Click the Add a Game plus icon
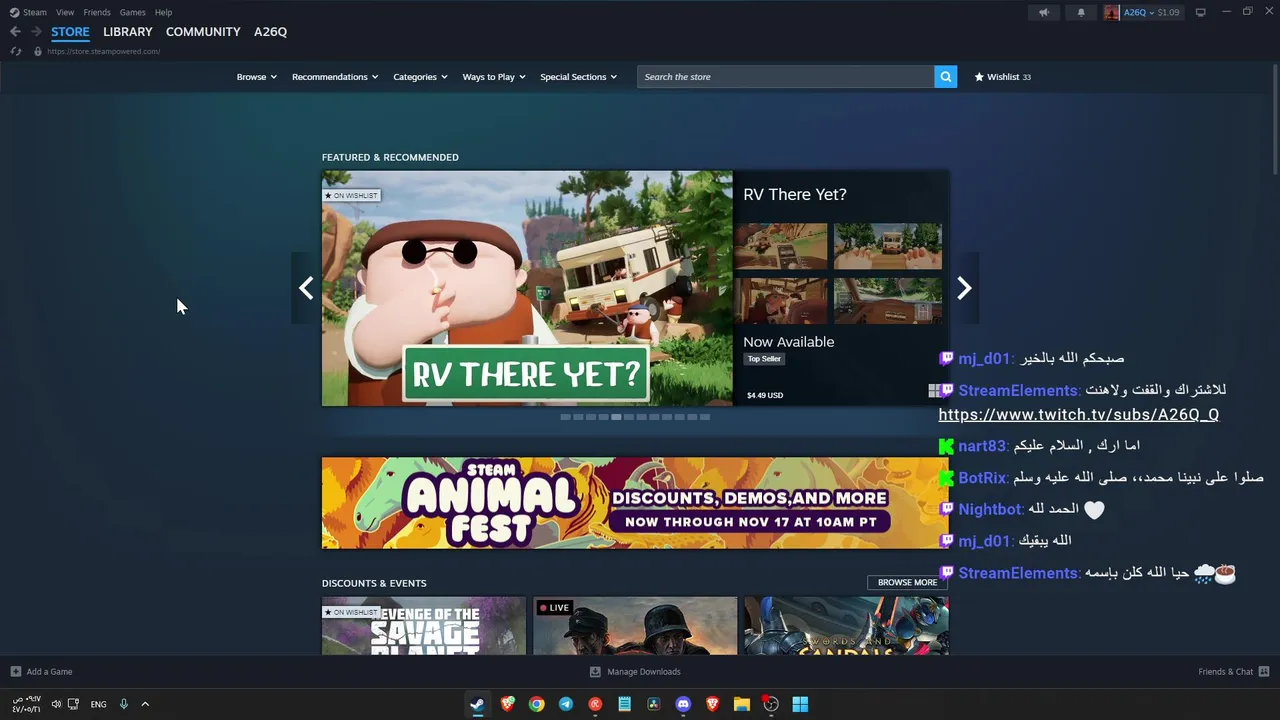The width and height of the screenshot is (1280, 720). click(x=15, y=672)
